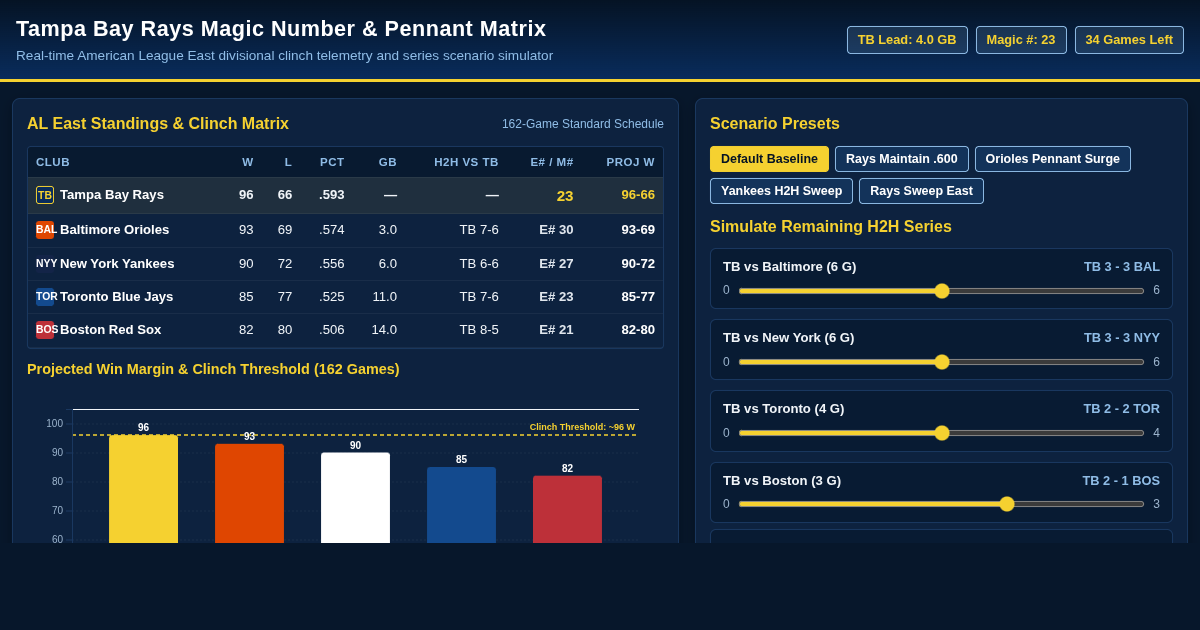Click the CLUB column header
Viewport: 1200px width, 630px height.
(53, 162)
